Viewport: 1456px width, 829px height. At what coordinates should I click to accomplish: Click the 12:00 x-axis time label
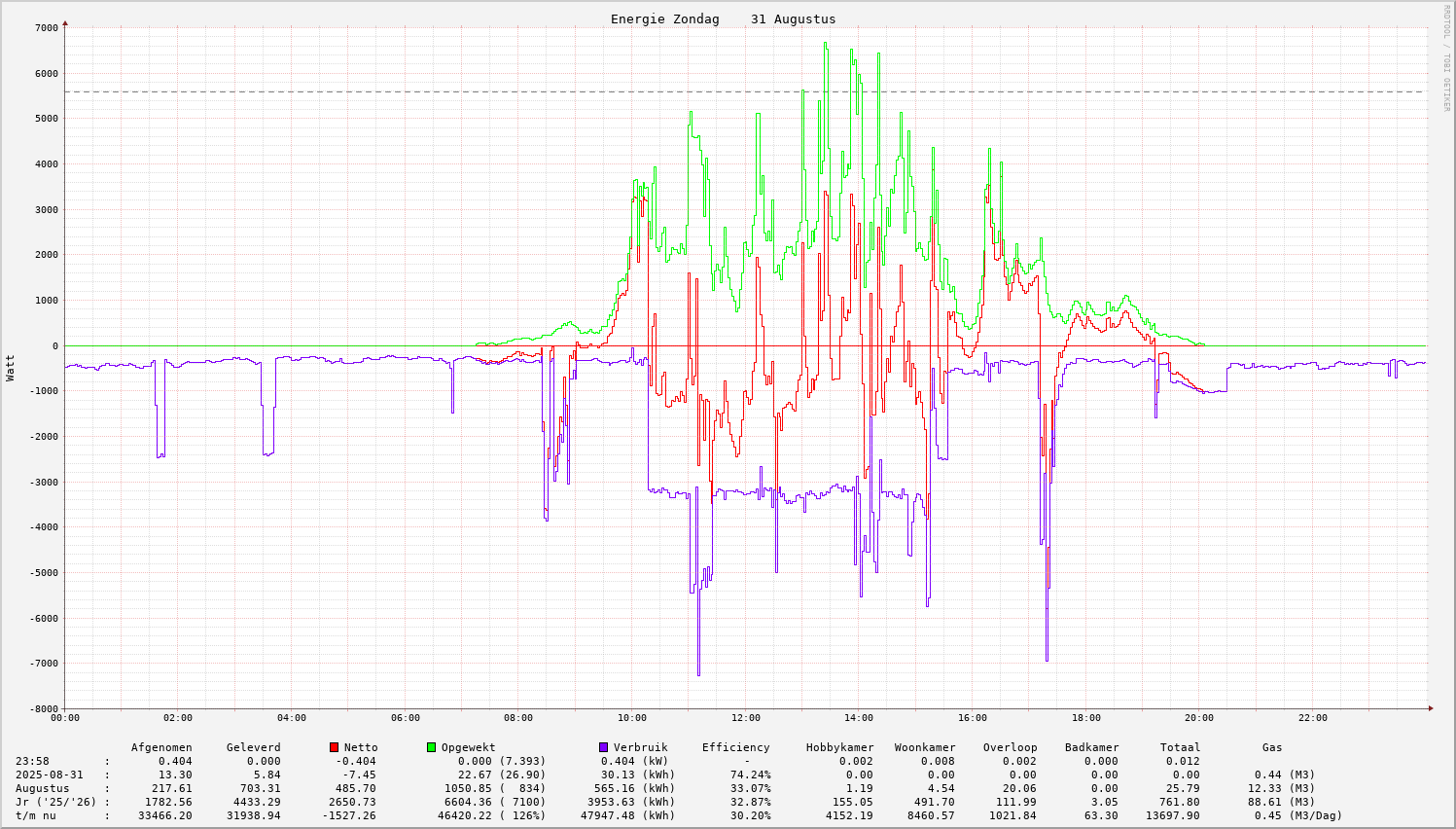[x=745, y=718]
